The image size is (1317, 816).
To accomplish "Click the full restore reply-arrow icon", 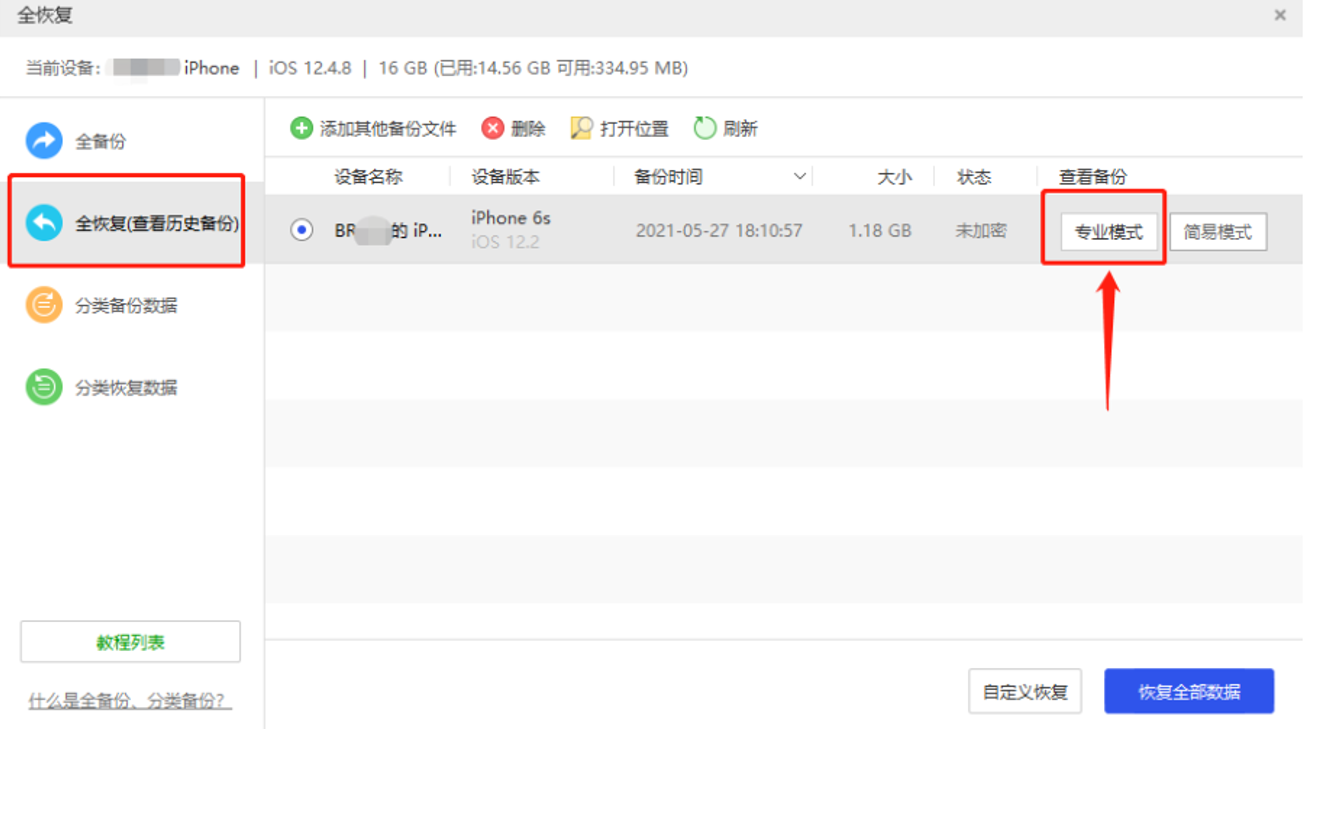I will click(x=44, y=223).
